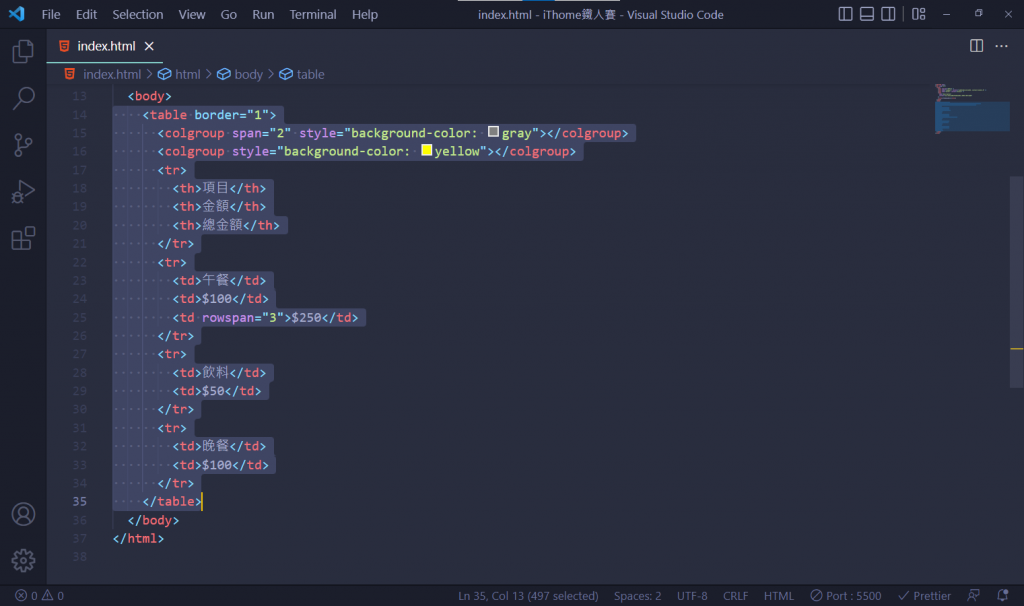Click the errors and warnings status item

[x=39, y=596]
